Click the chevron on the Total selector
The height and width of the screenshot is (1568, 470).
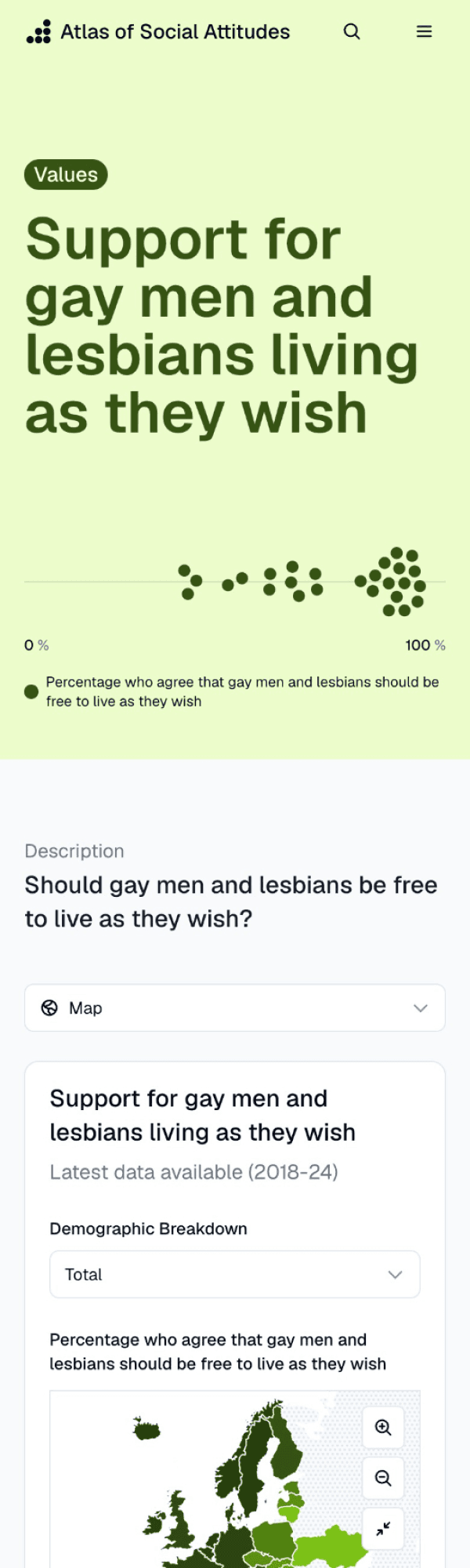pos(396,1275)
